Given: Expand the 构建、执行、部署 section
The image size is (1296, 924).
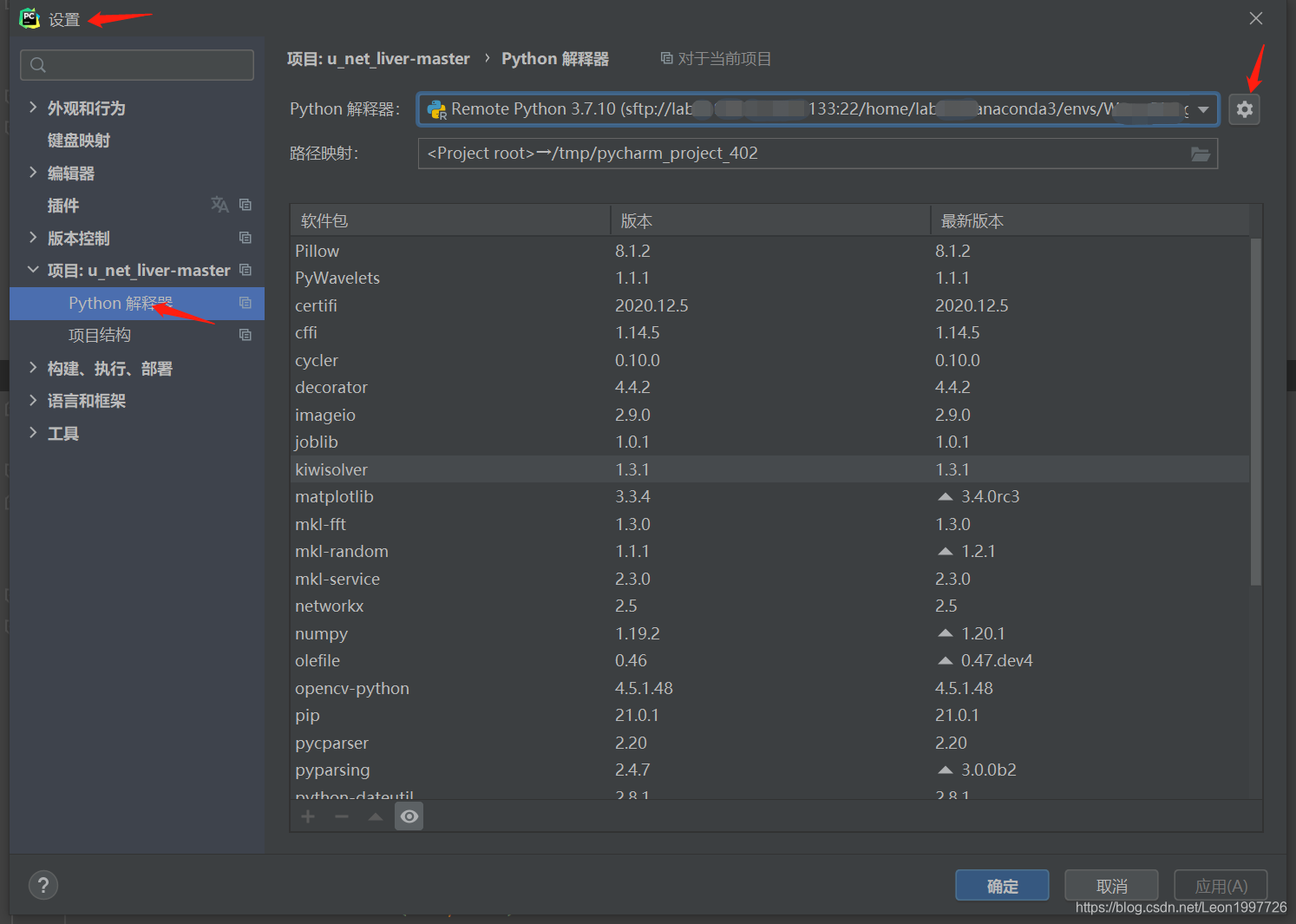Looking at the screenshot, I should click(33, 368).
